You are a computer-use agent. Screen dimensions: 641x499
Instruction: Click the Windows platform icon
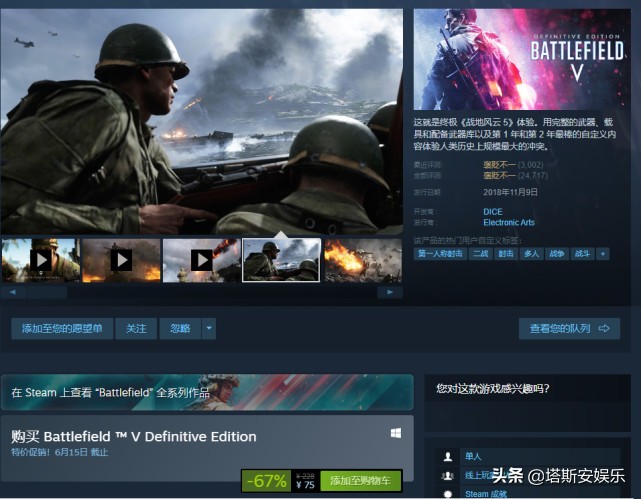396,433
